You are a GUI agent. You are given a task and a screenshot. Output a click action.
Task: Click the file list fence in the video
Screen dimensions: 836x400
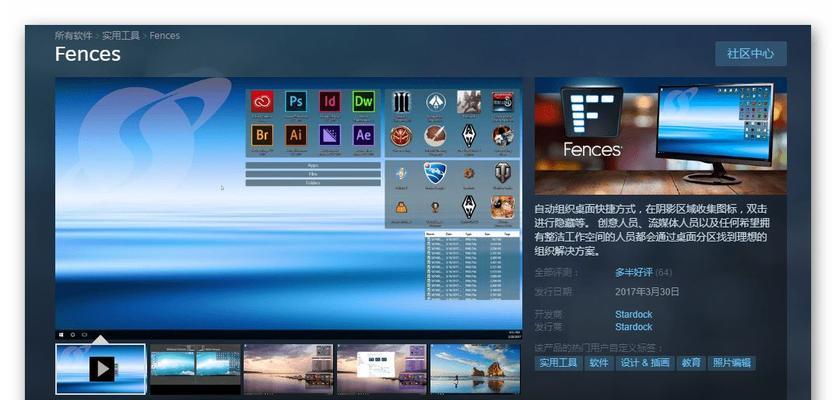[472, 265]
